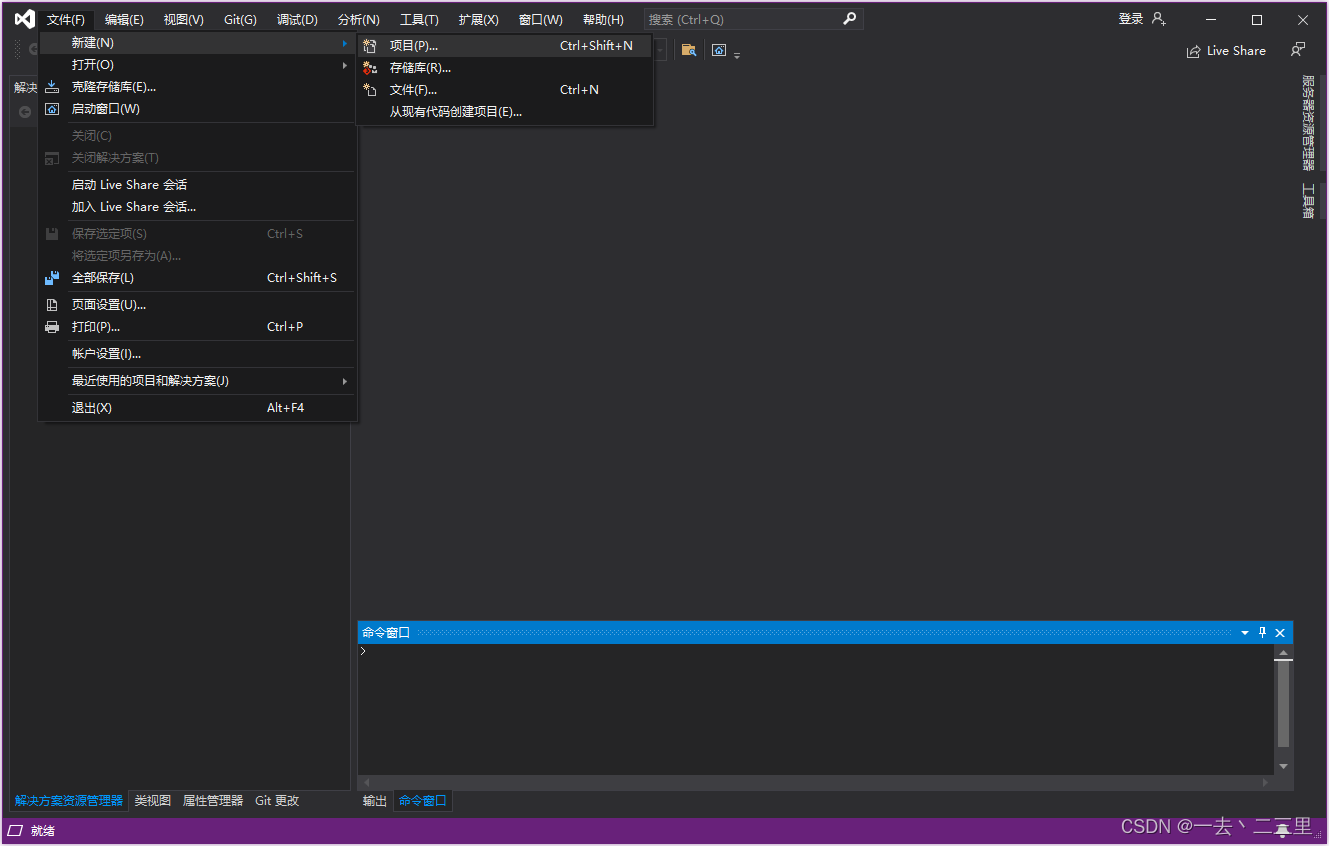
Task: Click the 命令窗口 vertical scrollbar thumb
Action: point(1284,703)
